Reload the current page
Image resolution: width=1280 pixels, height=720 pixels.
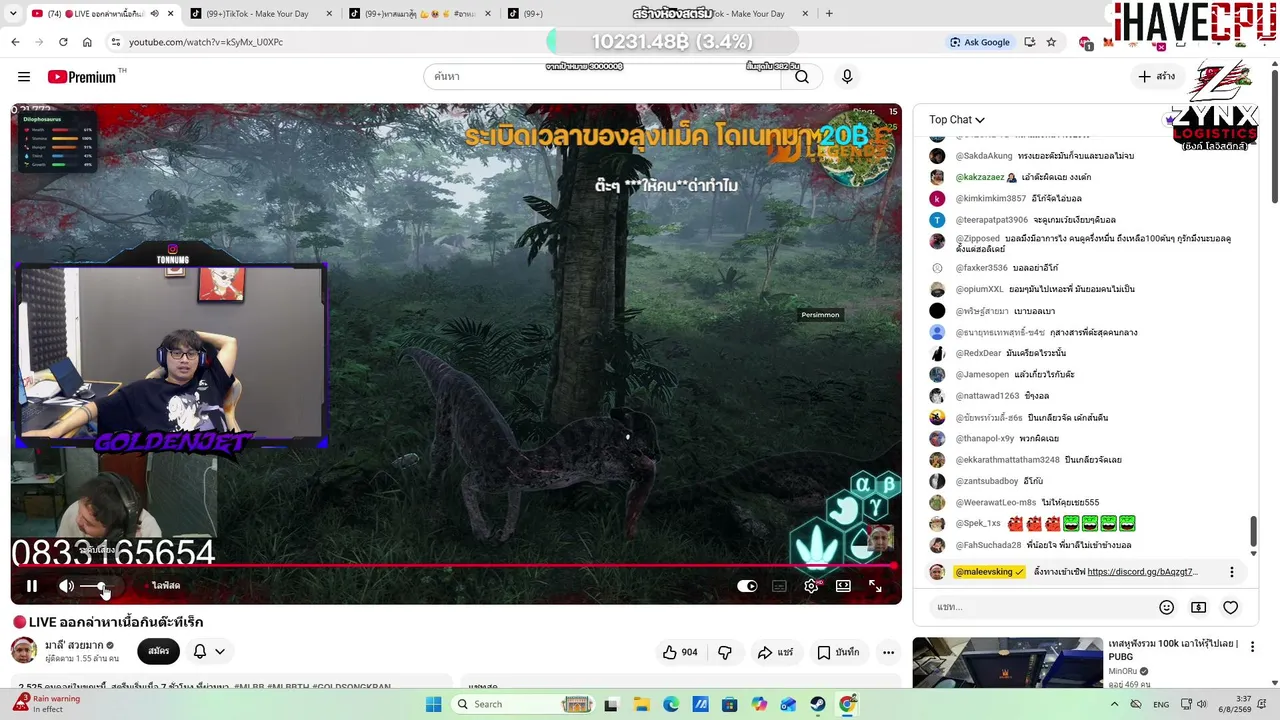pyautogui.click(x=63, y=42)
